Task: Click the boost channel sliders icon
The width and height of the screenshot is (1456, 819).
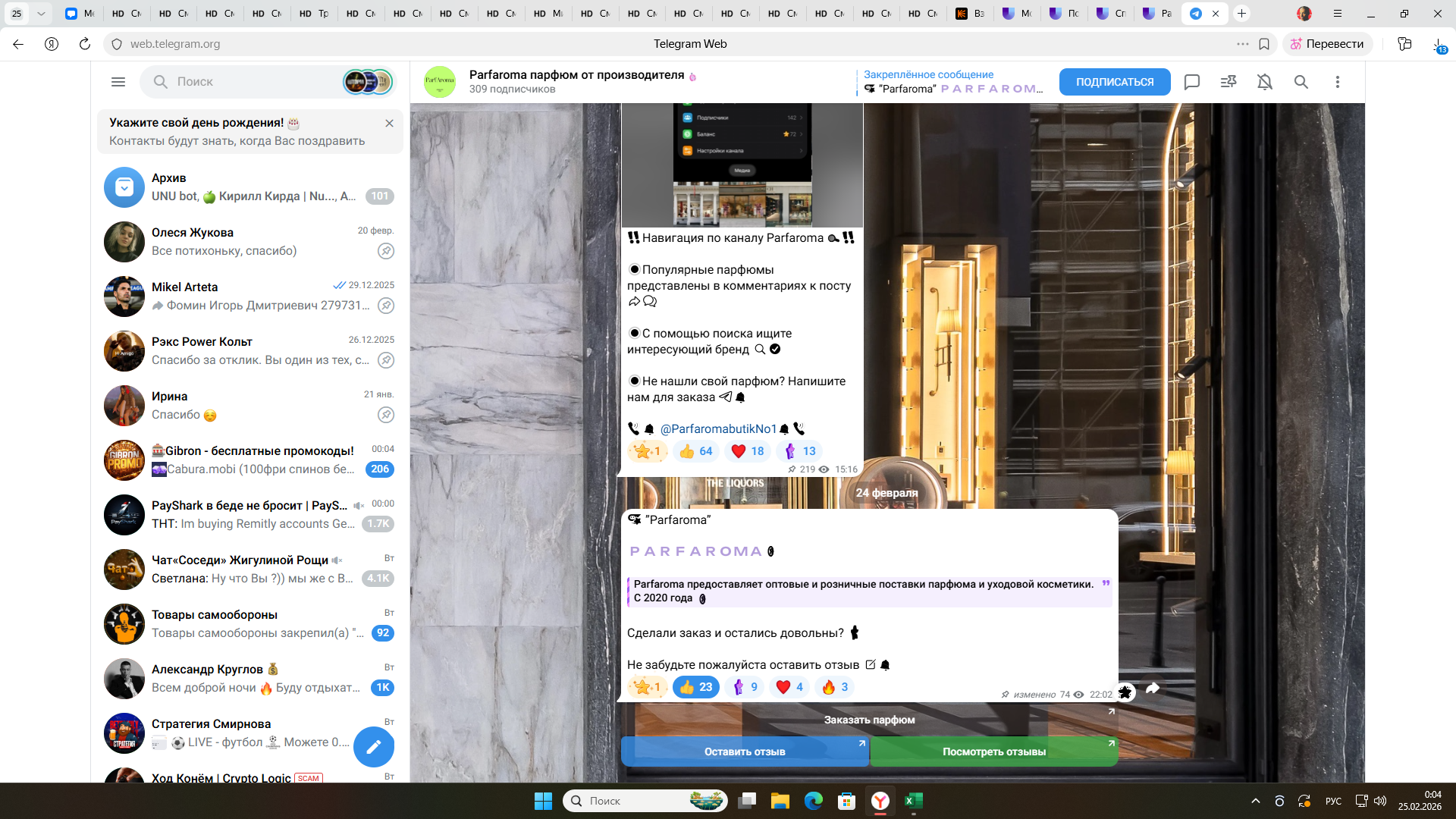Action: (x=1228, y=82)
